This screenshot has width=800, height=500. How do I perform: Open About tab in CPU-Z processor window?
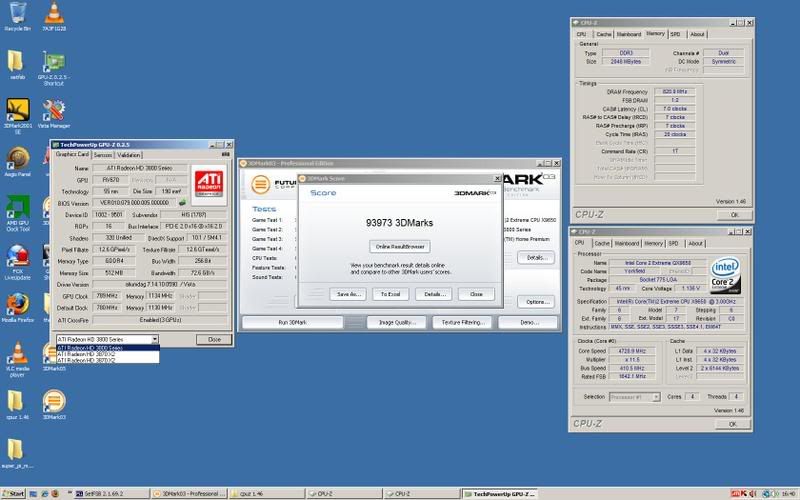[695, 244]
